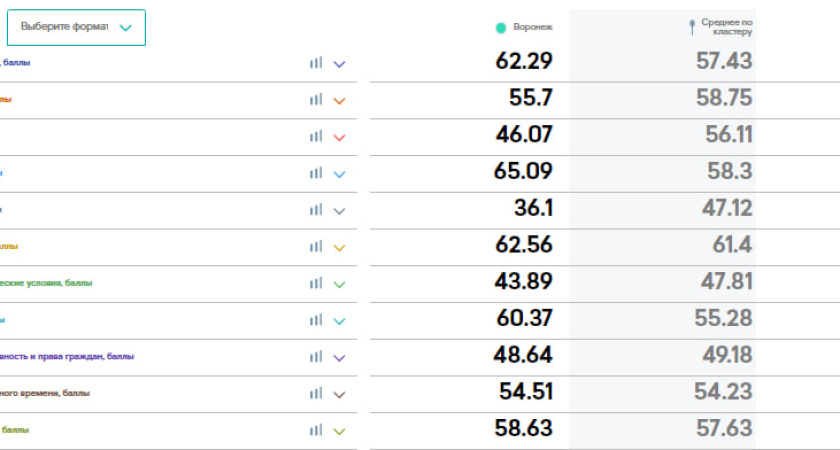Open chart icon for the 62.56 row
Image resolution: width=840 pixels, height=450 pixels.
coord(316,247)
